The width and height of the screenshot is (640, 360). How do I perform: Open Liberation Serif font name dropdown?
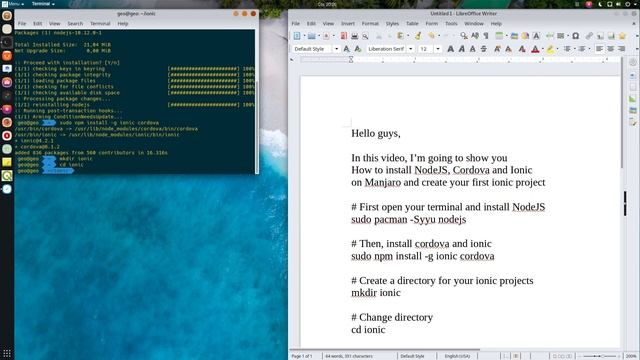click(411, 49)
